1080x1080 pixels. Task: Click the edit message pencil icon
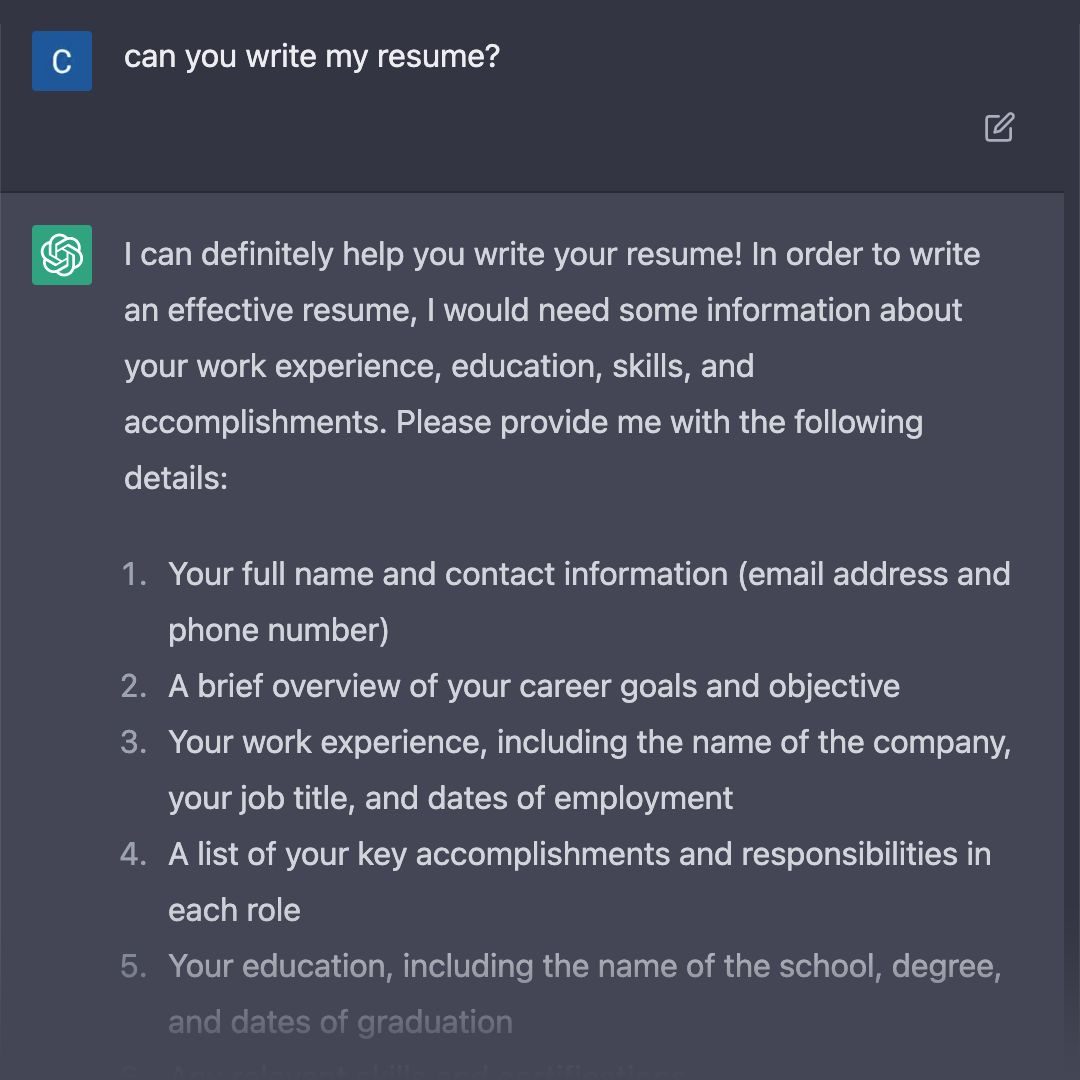[999, 127]
